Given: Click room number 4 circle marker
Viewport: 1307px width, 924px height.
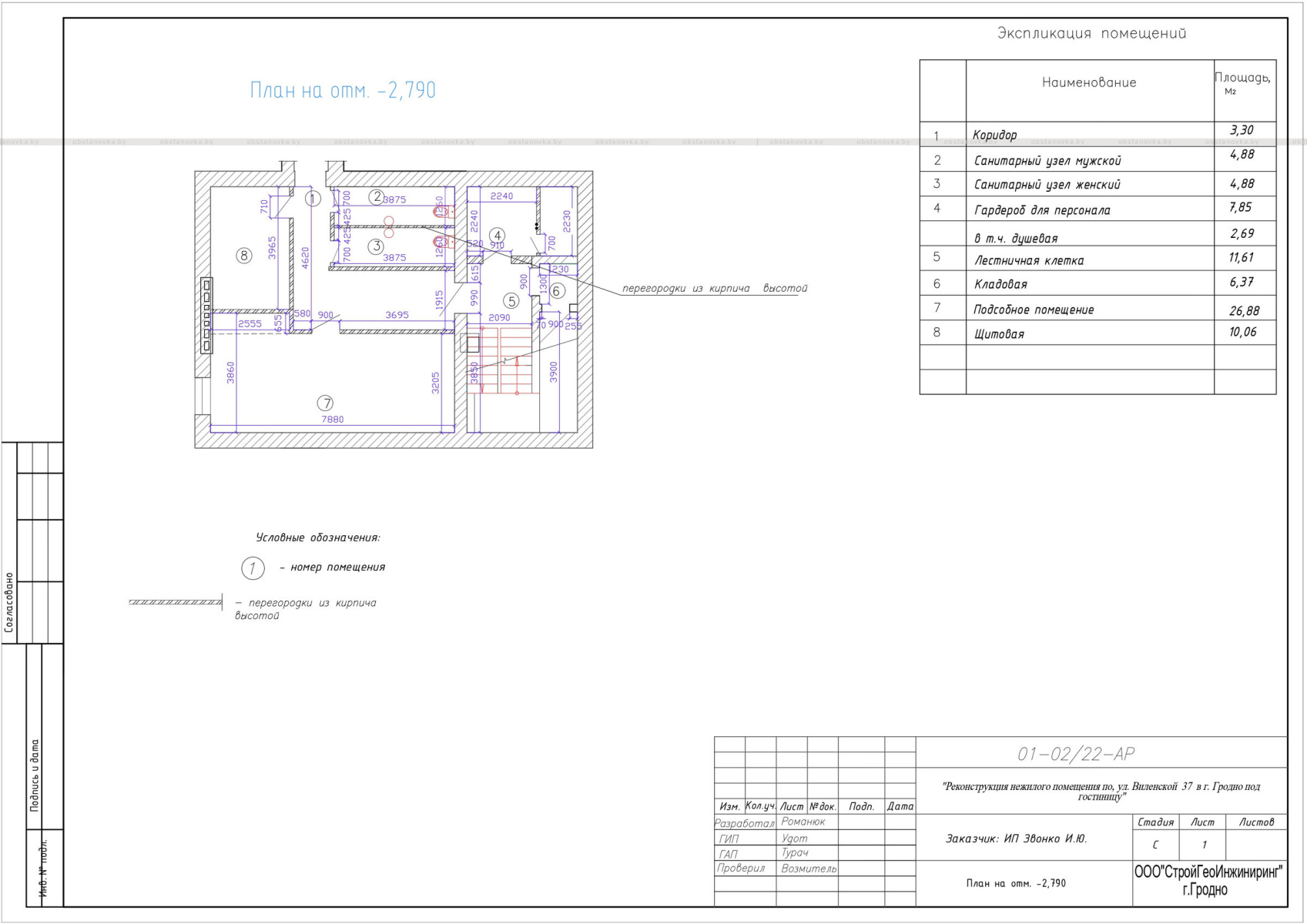Looking at the screenshot, I should point(498,236).
